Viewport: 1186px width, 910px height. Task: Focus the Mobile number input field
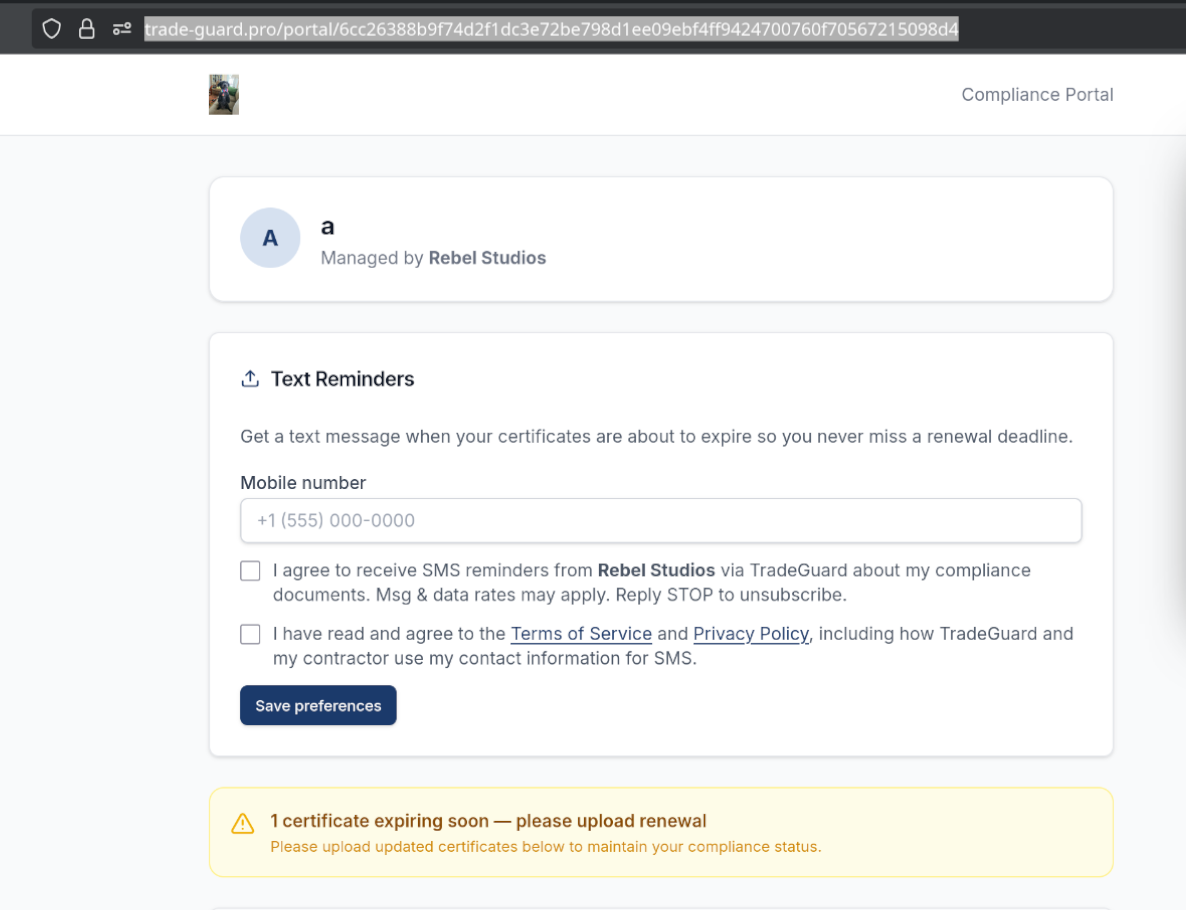(x=661, y=520)
